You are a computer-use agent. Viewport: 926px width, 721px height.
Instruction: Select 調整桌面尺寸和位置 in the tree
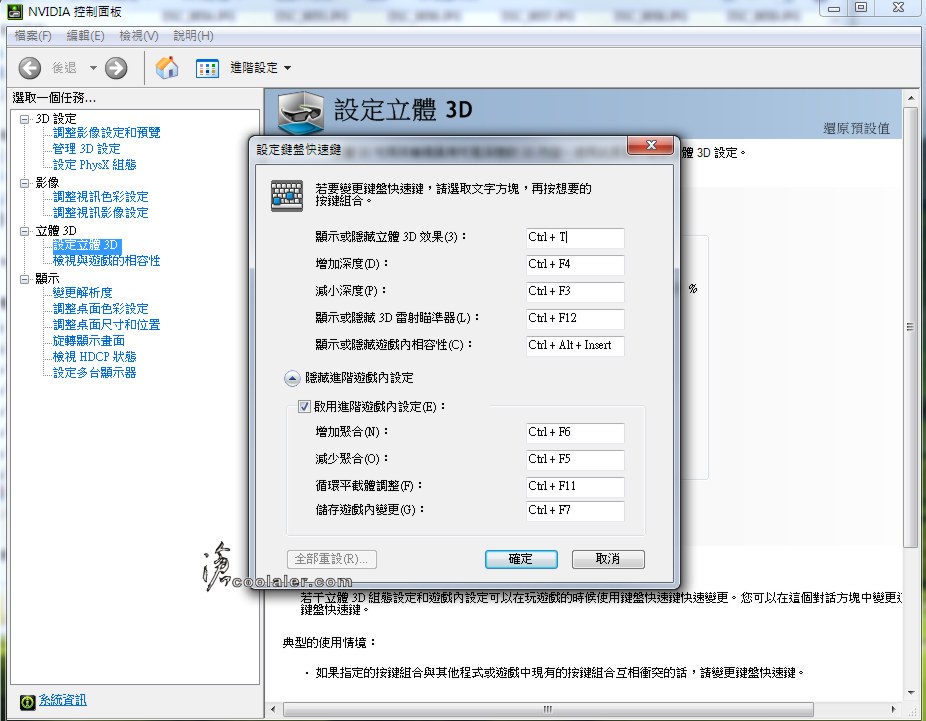[x=106, y=325]
